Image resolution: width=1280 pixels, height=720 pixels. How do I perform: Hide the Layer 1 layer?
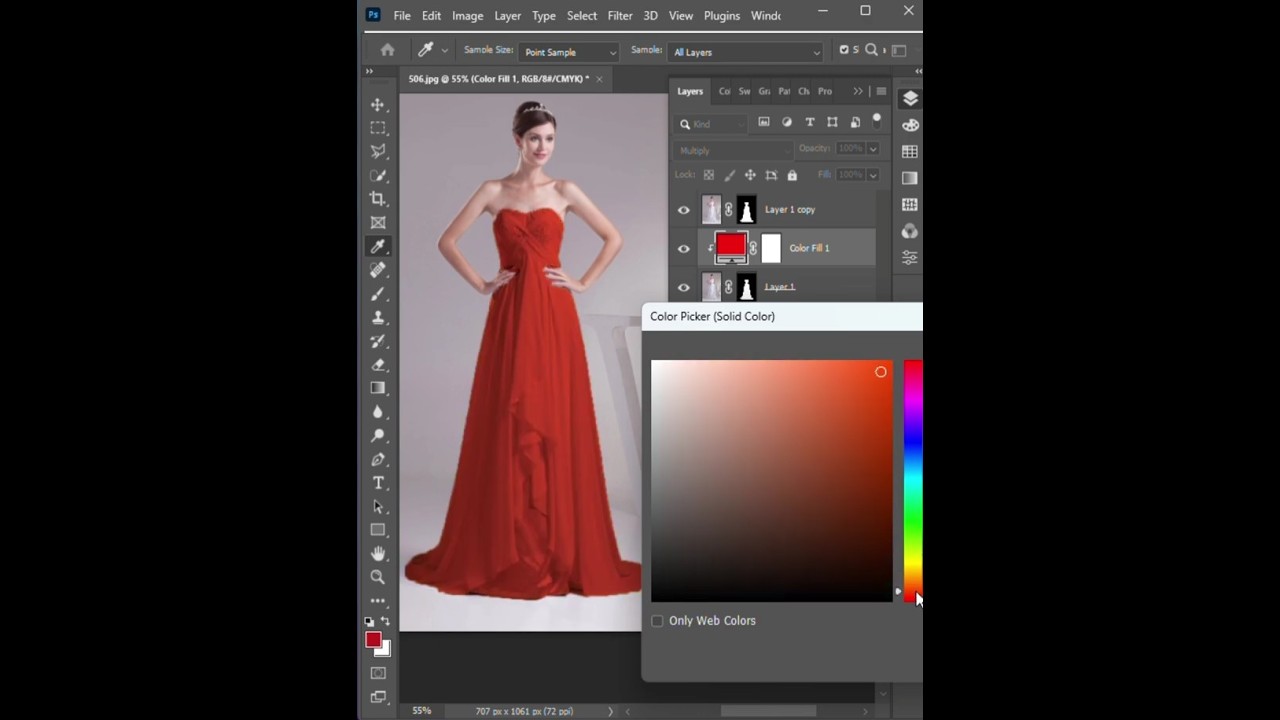[x=684, y=288]
